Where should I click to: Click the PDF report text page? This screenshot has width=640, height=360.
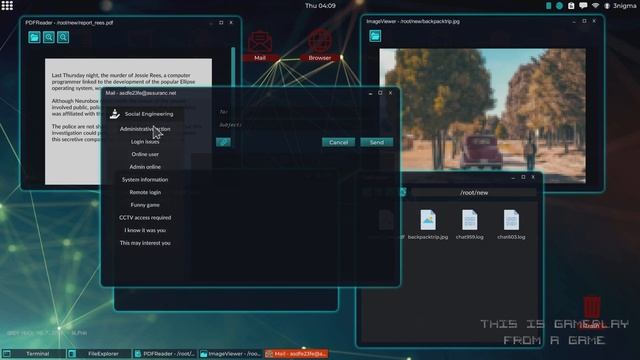(x=128, y=121)
